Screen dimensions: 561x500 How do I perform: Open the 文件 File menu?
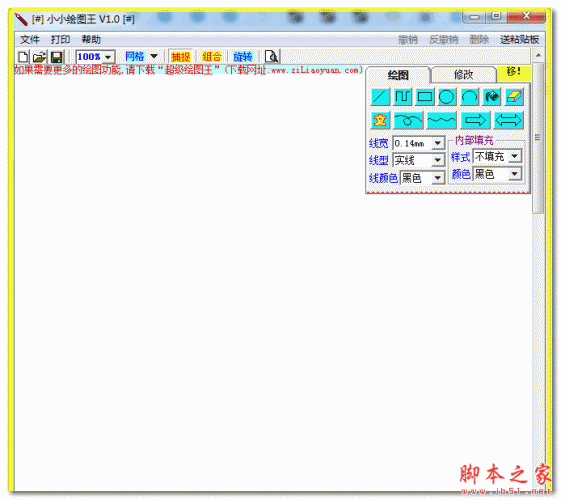[30, 39]
